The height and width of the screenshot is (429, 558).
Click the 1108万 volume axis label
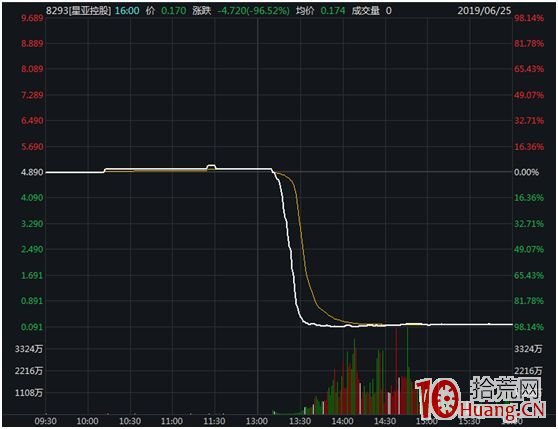point(28,393)
